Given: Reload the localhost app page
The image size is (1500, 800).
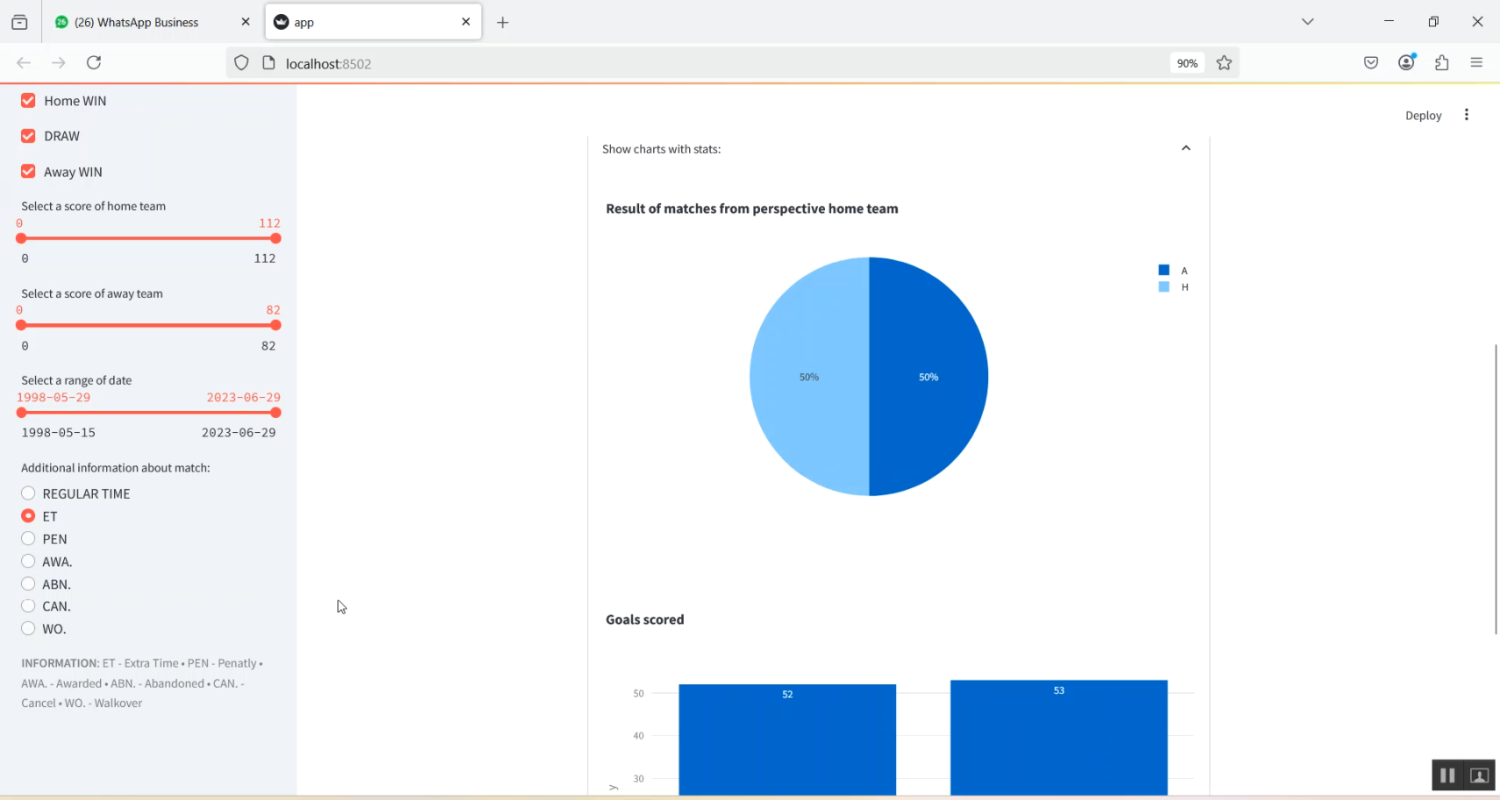Looking at the screenshot, I should [93, 62].
